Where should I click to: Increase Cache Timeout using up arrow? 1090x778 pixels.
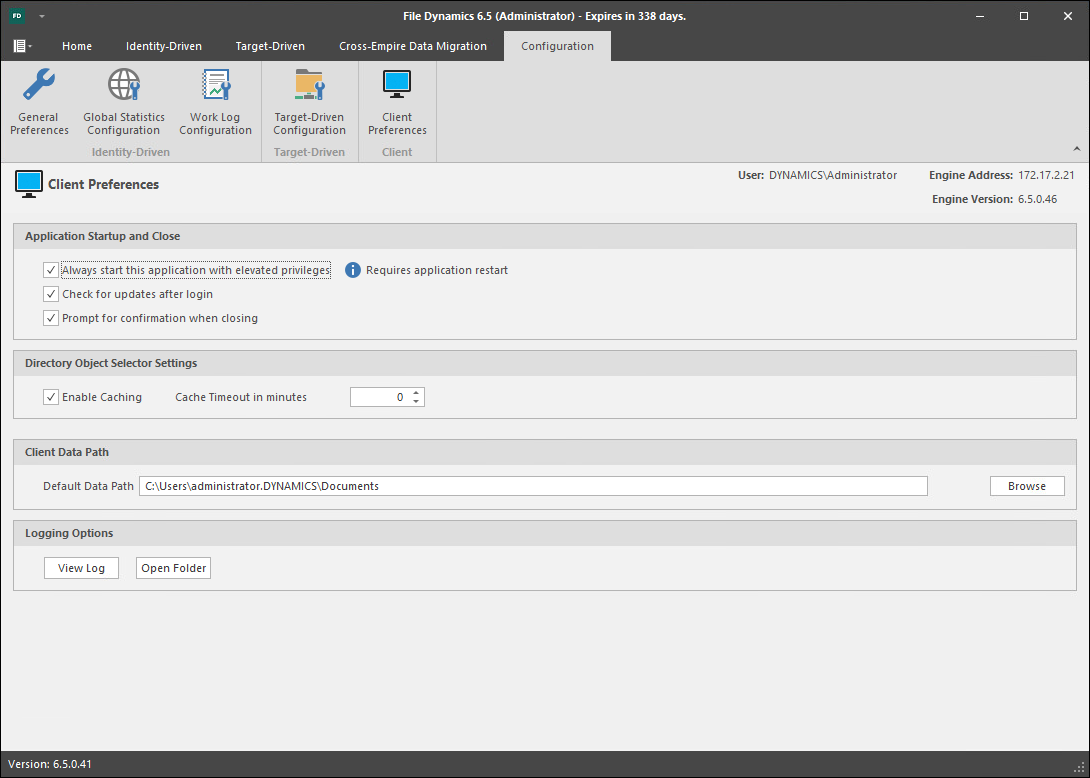416,392
